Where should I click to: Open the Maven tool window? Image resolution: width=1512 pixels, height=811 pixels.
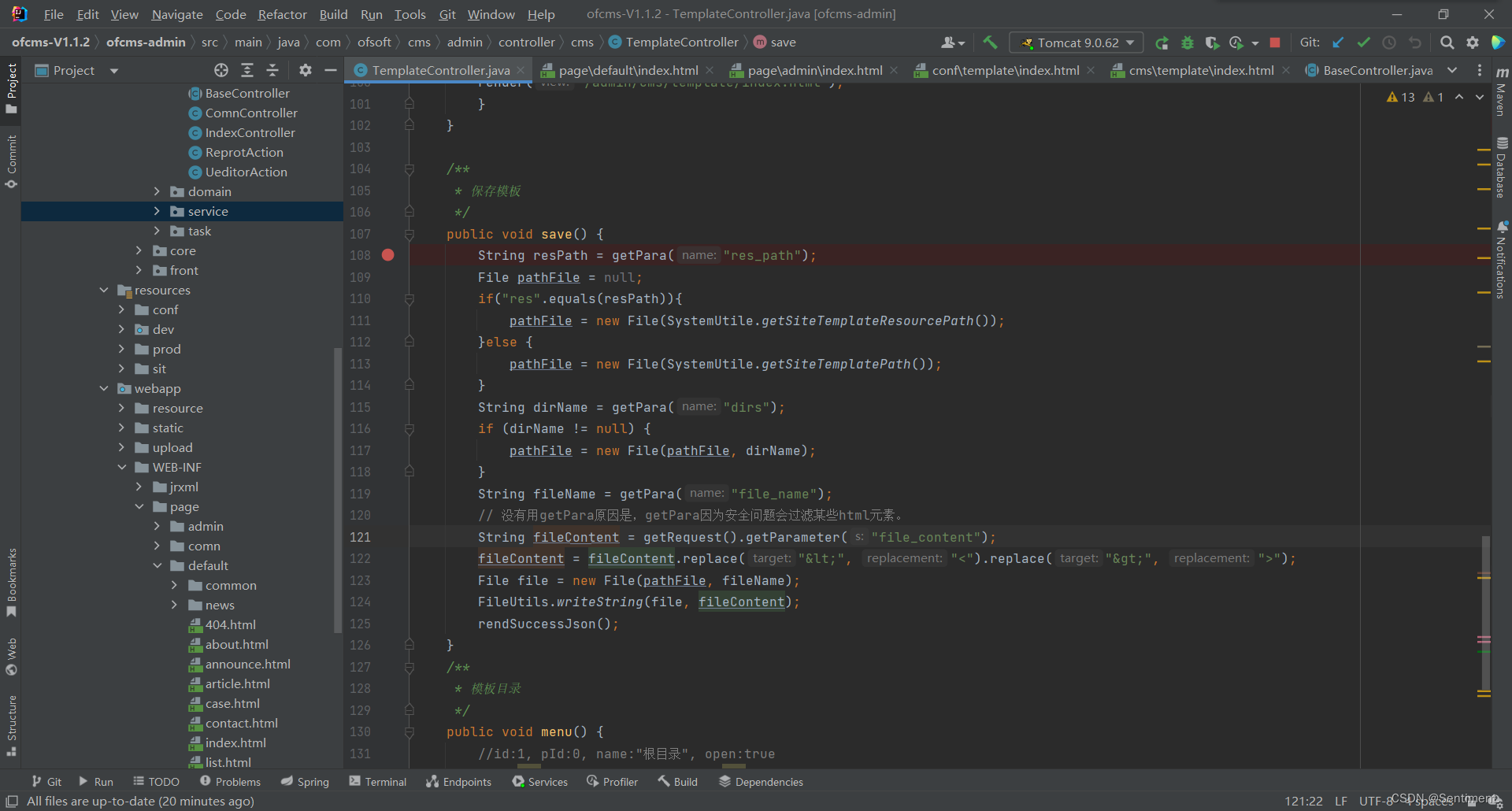(x=1502, y=91)
